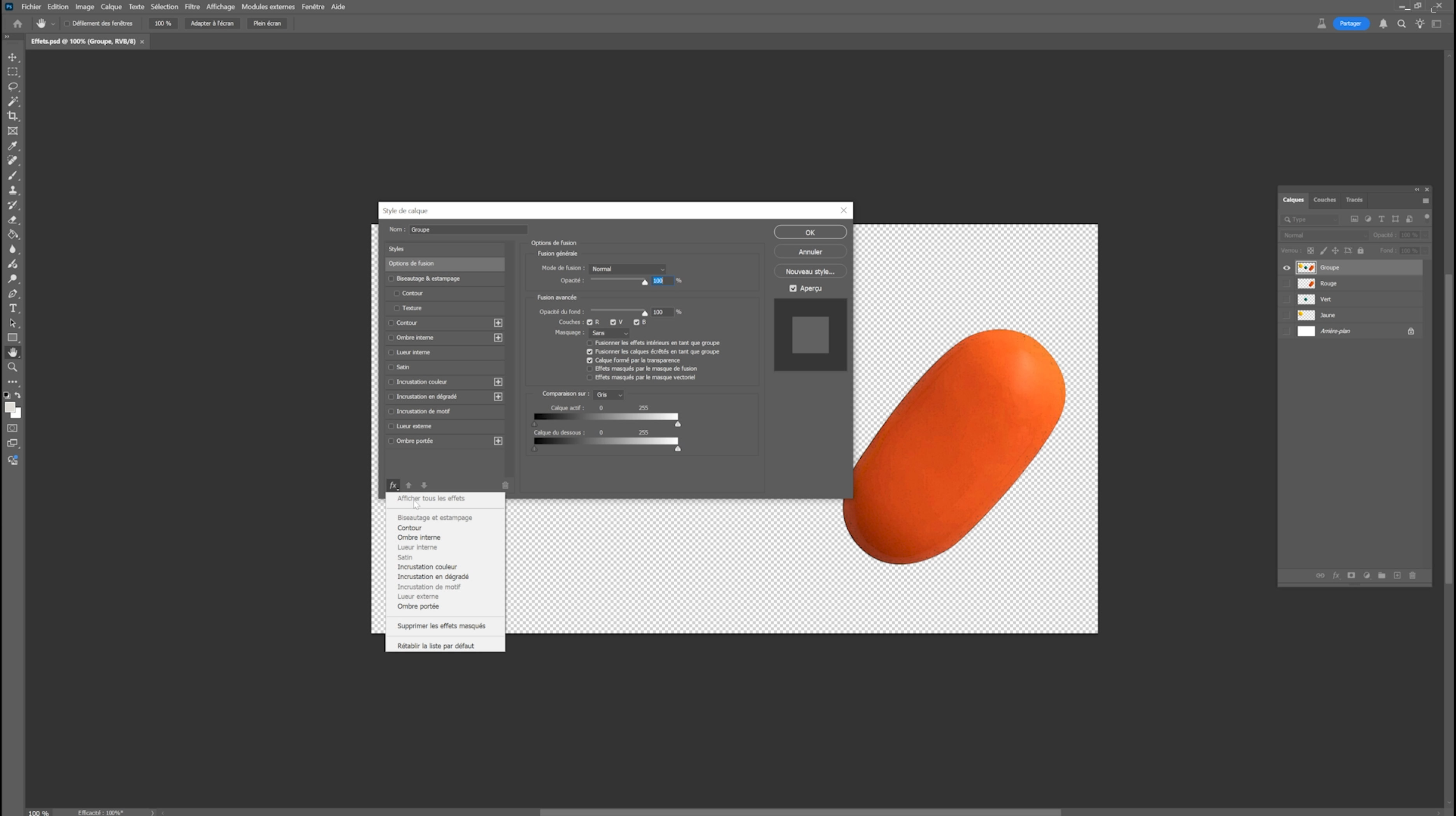Select the Lasso tool

pos(12,86)
